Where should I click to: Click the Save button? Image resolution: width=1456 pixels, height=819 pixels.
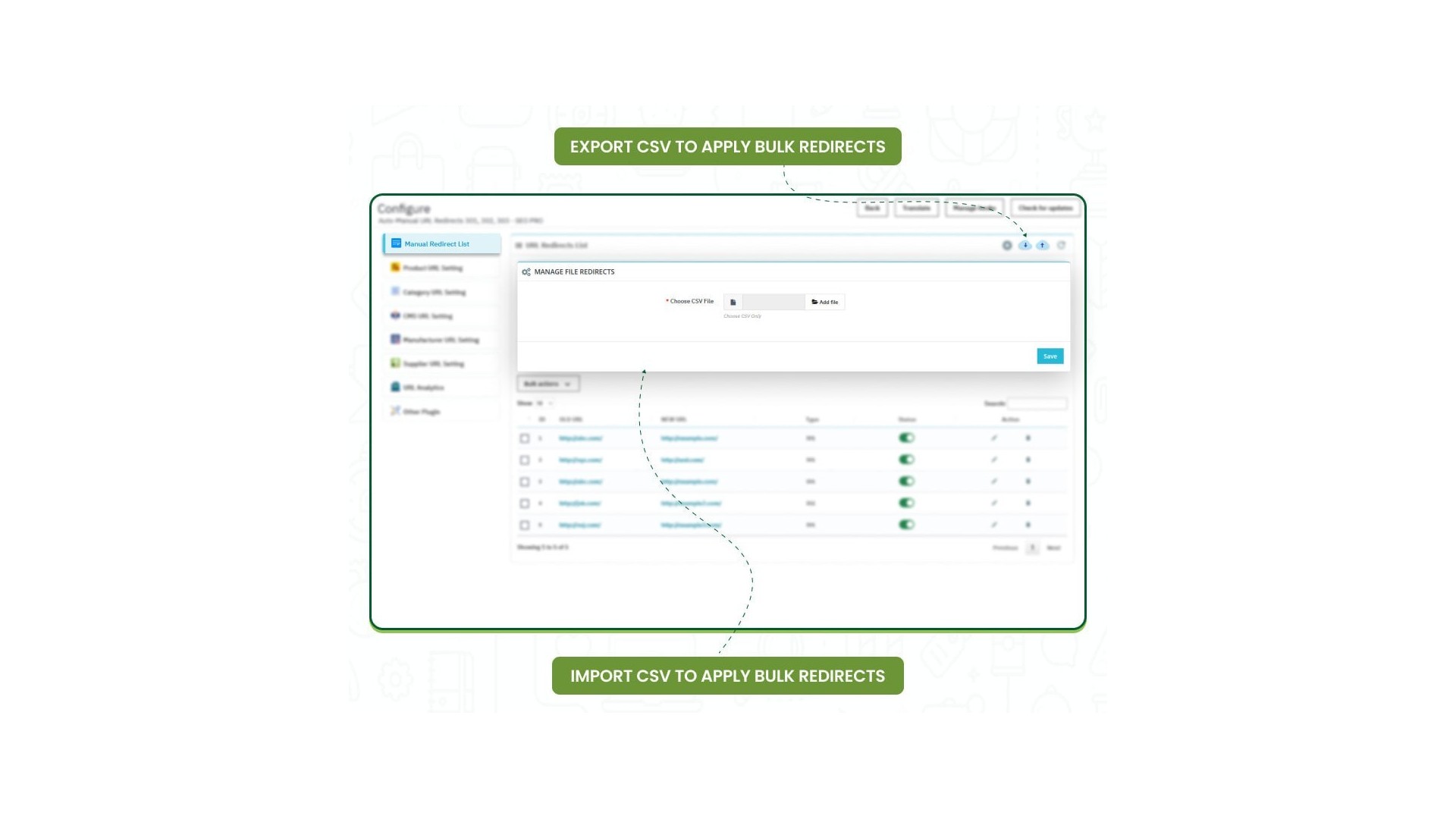click(1050, 356)
